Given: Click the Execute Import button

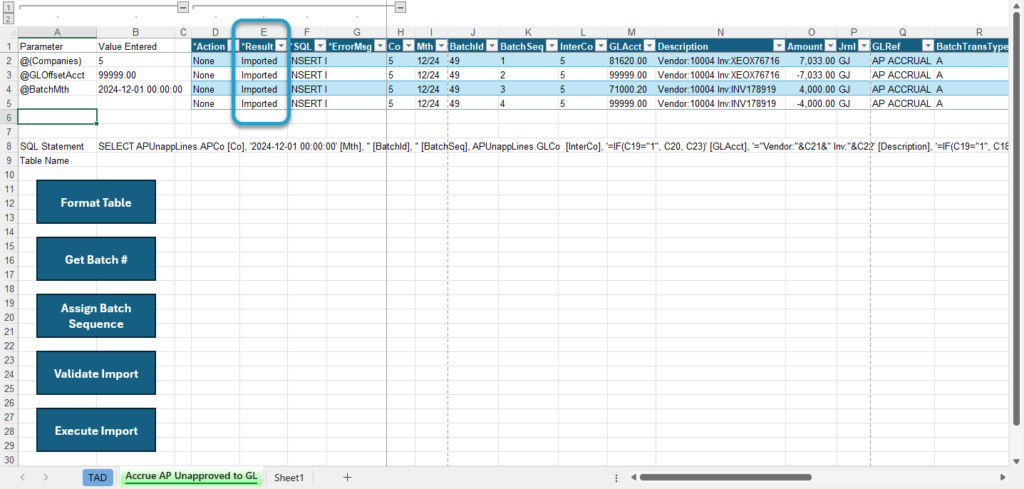Looking at the screenshot, I should pos(96,430).
